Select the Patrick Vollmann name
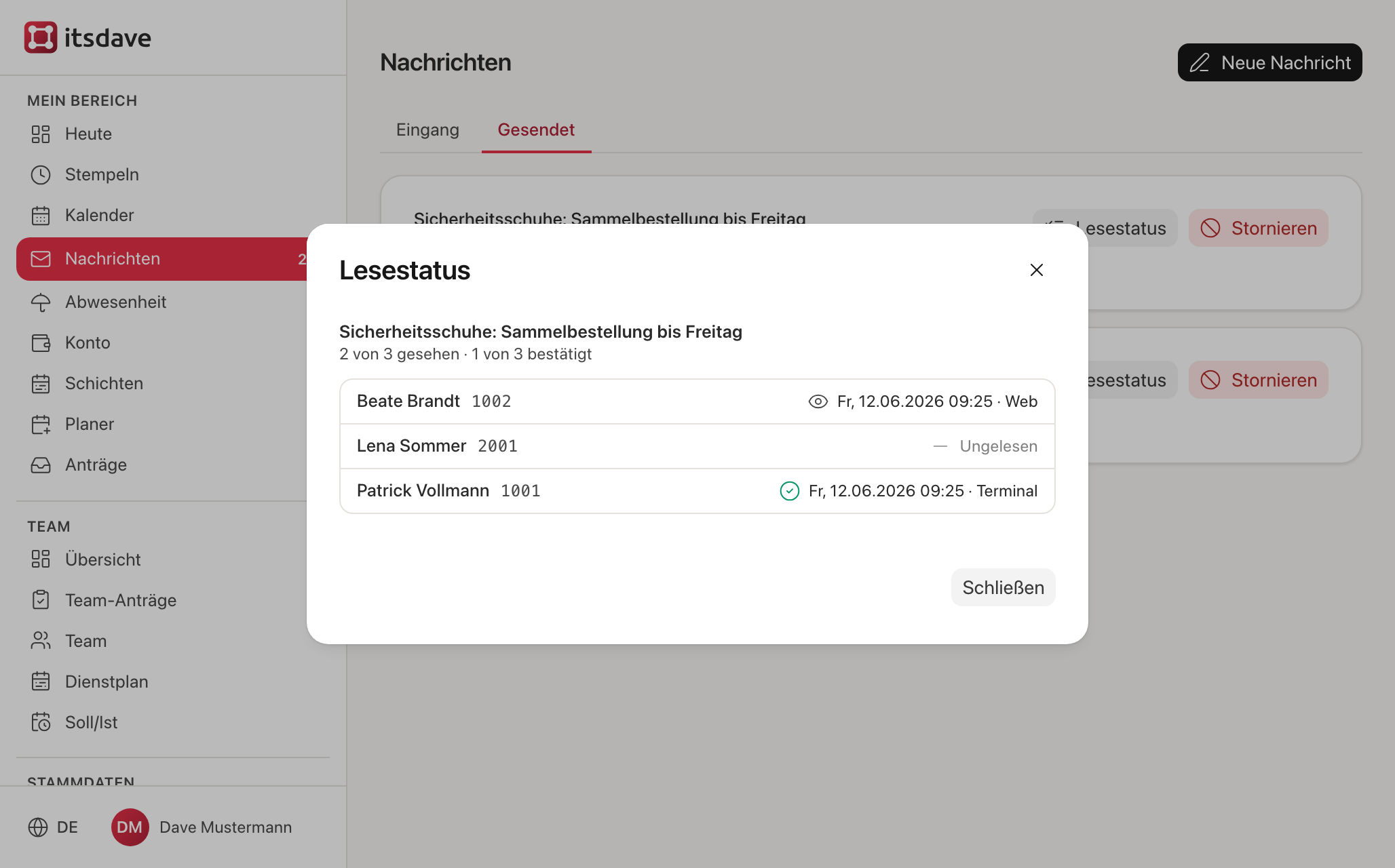Screen dimensions: 1395x868 click(x=423, y=491)
